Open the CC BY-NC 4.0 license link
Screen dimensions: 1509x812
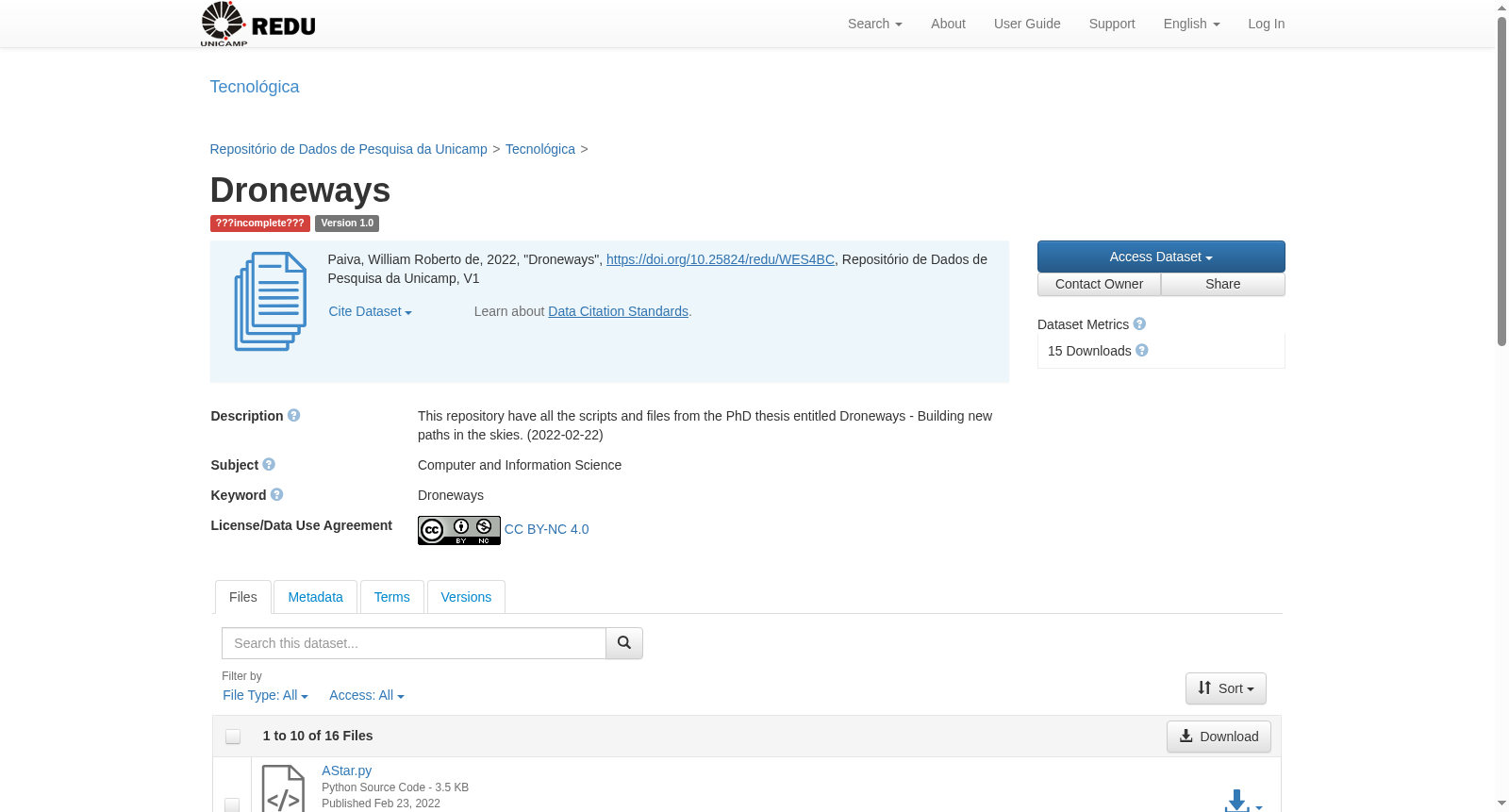tap(547, 529)
